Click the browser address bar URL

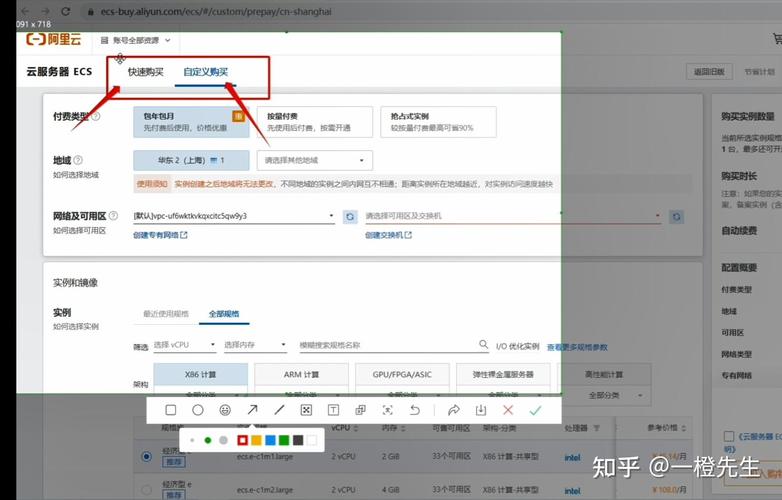coord(216,11)
